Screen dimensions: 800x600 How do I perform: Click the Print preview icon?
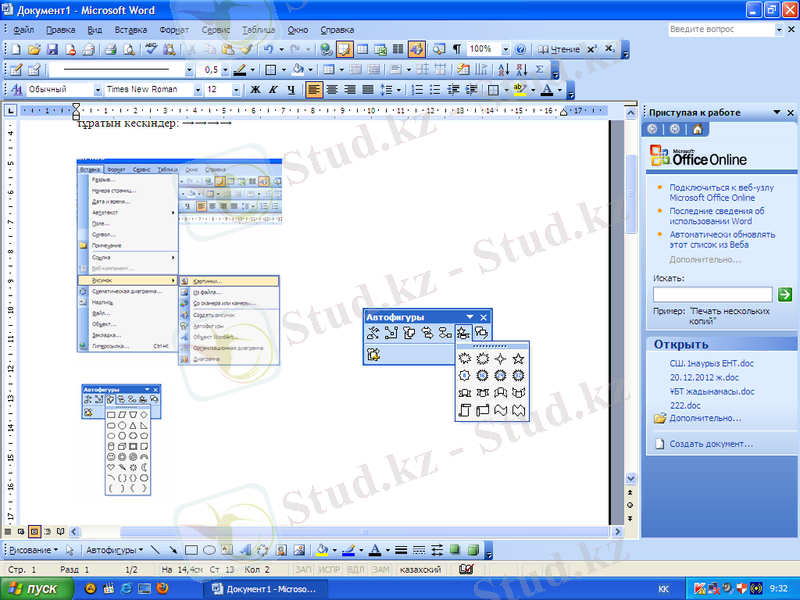pyautogui.click(x=129, y=49)
